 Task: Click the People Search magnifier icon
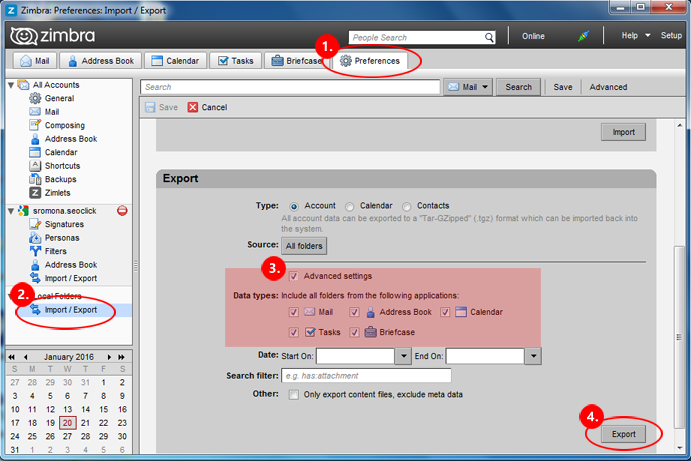(x=489, y=37)
